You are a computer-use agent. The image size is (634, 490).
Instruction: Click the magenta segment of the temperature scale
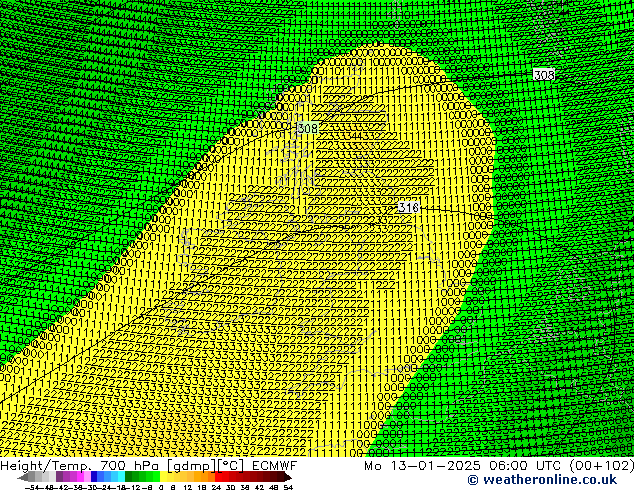point(80,477)
